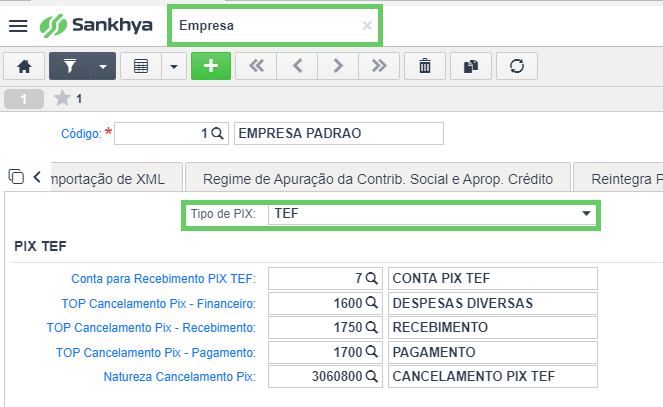Click the field with value 1600
The width and height of the screenshot is (663, 407).
(325, 303)
